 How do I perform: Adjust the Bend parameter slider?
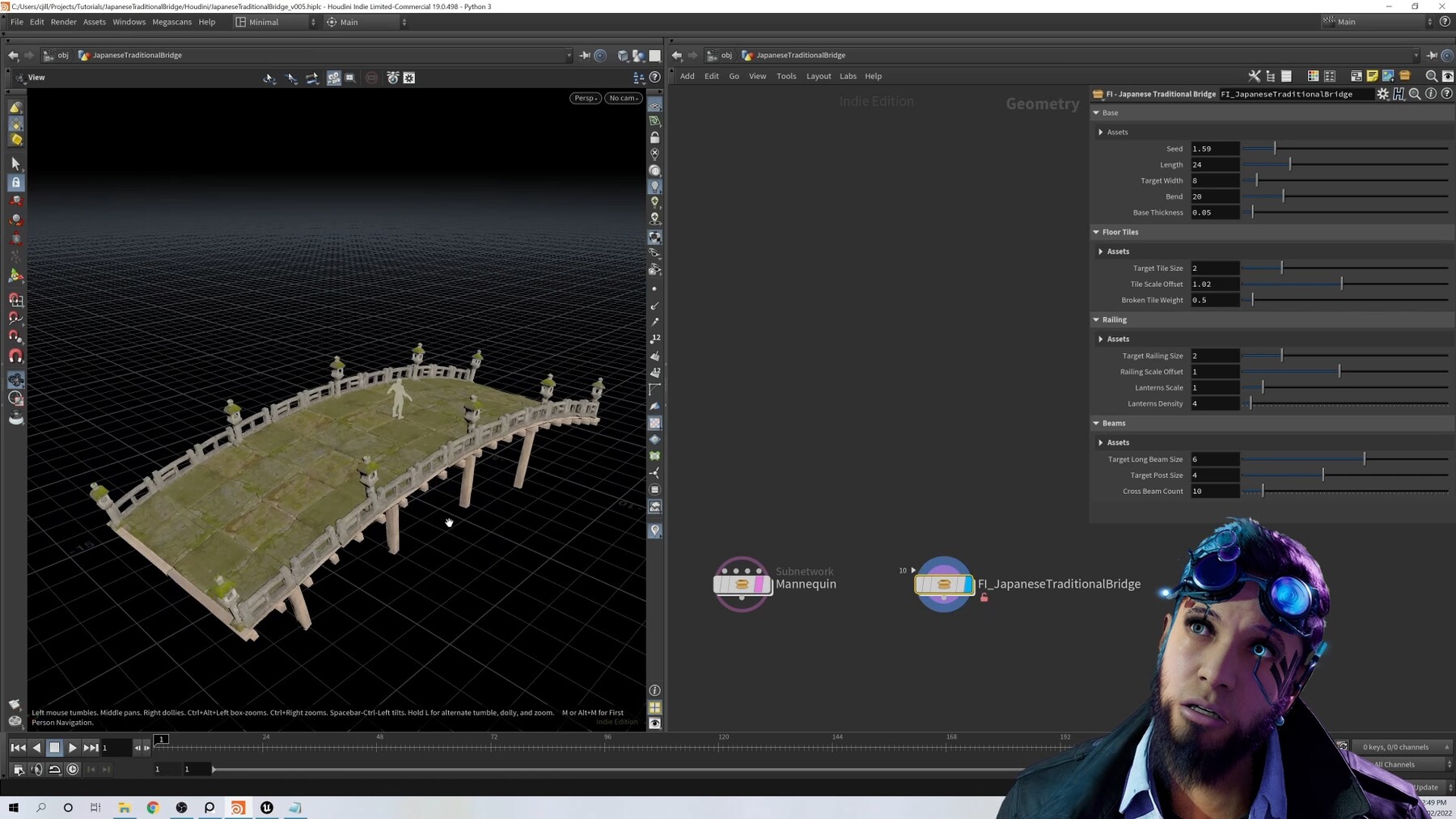[1284, 196]
